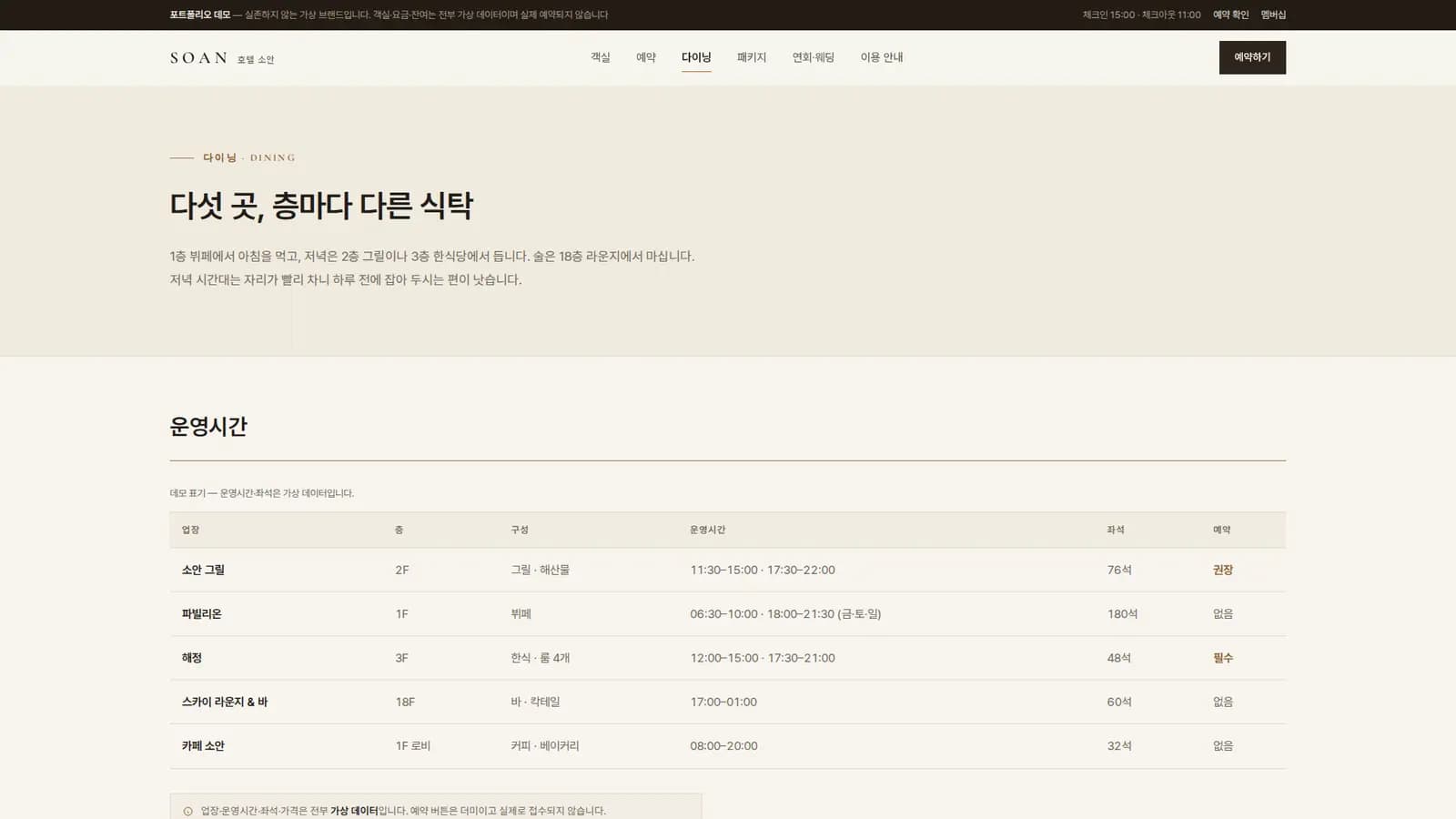Select the 다이닝 navigation tab

pos(696,57)
